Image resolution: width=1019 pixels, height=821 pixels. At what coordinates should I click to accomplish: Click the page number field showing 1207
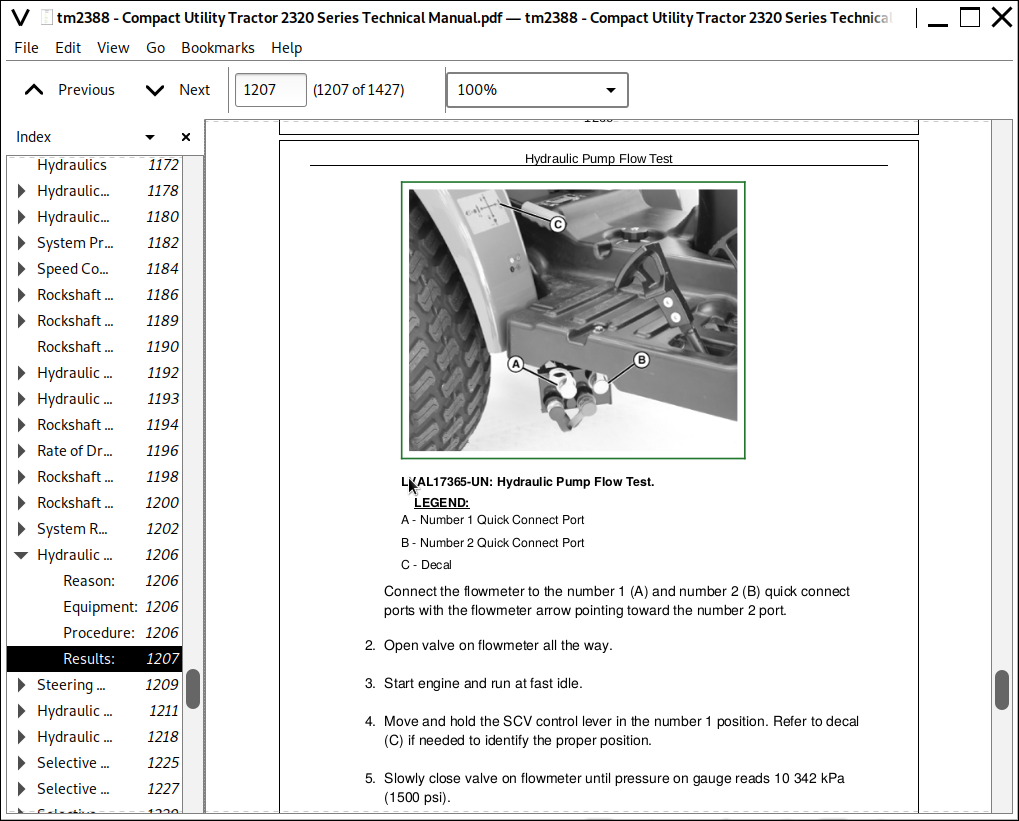(270, 90)
